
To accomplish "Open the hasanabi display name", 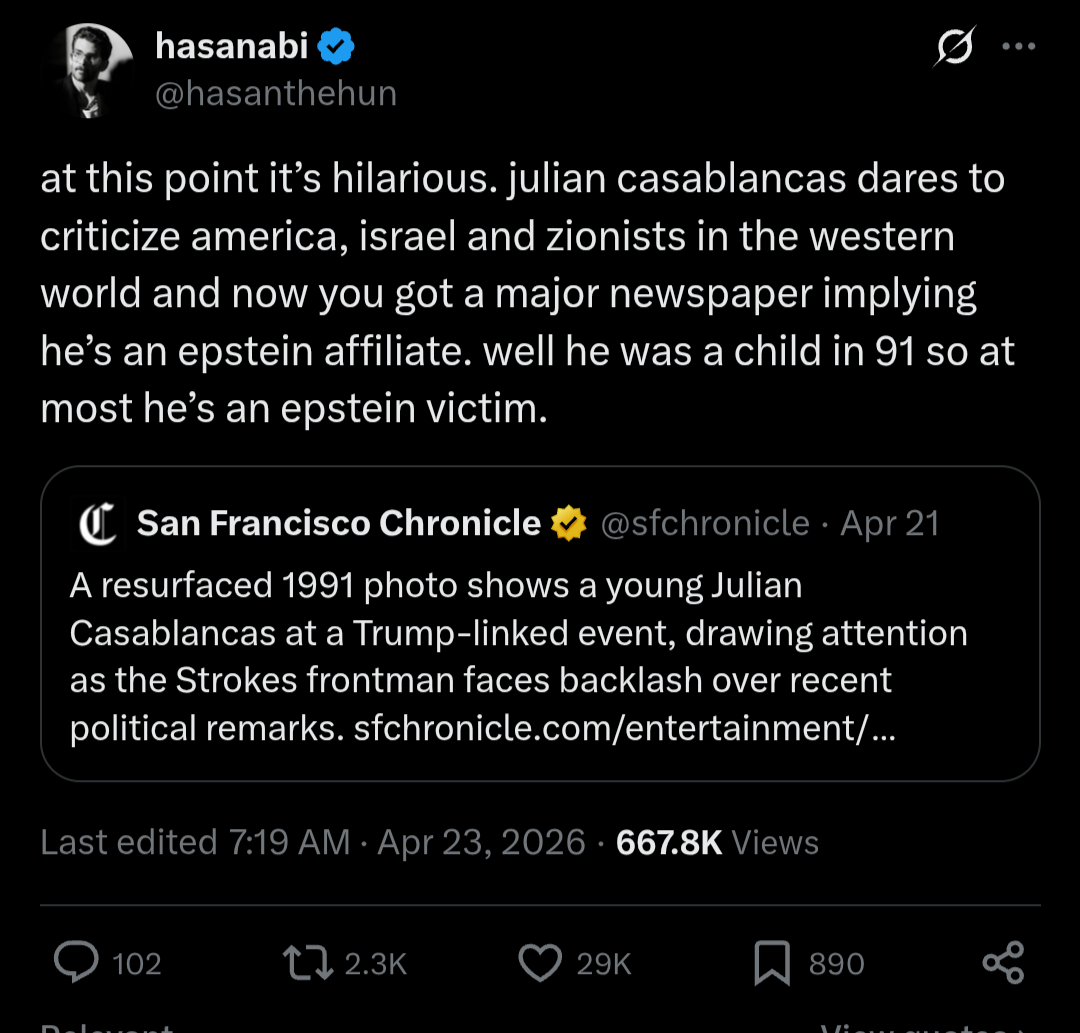I will pyautogui.click(x=232, y=45).
